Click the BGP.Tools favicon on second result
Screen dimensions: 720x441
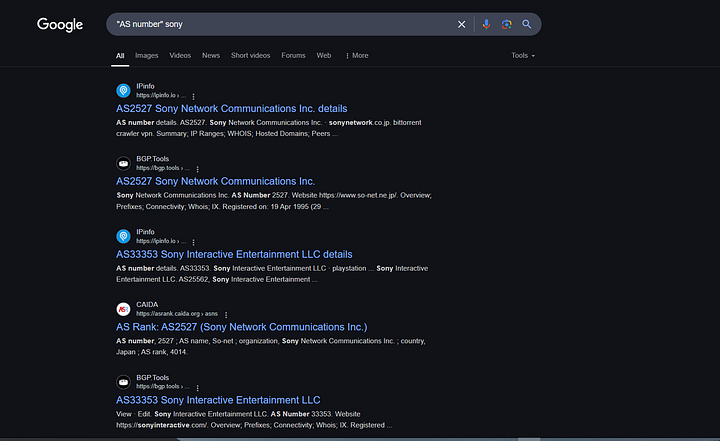(x=123, y=164)
